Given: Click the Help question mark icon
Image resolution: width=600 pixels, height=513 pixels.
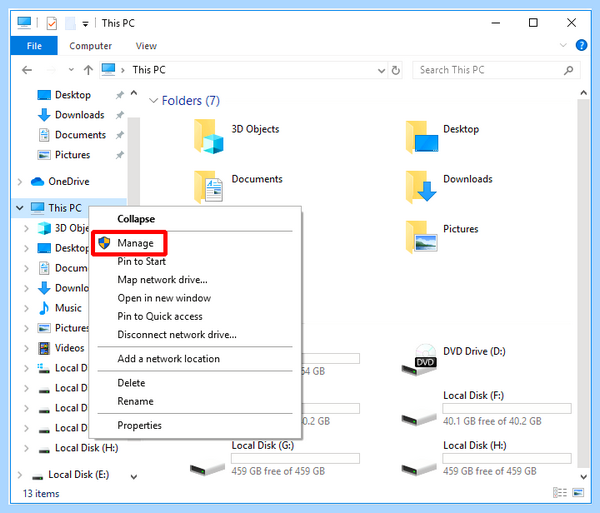Looking at the screenshot, I should coord(581,45).
